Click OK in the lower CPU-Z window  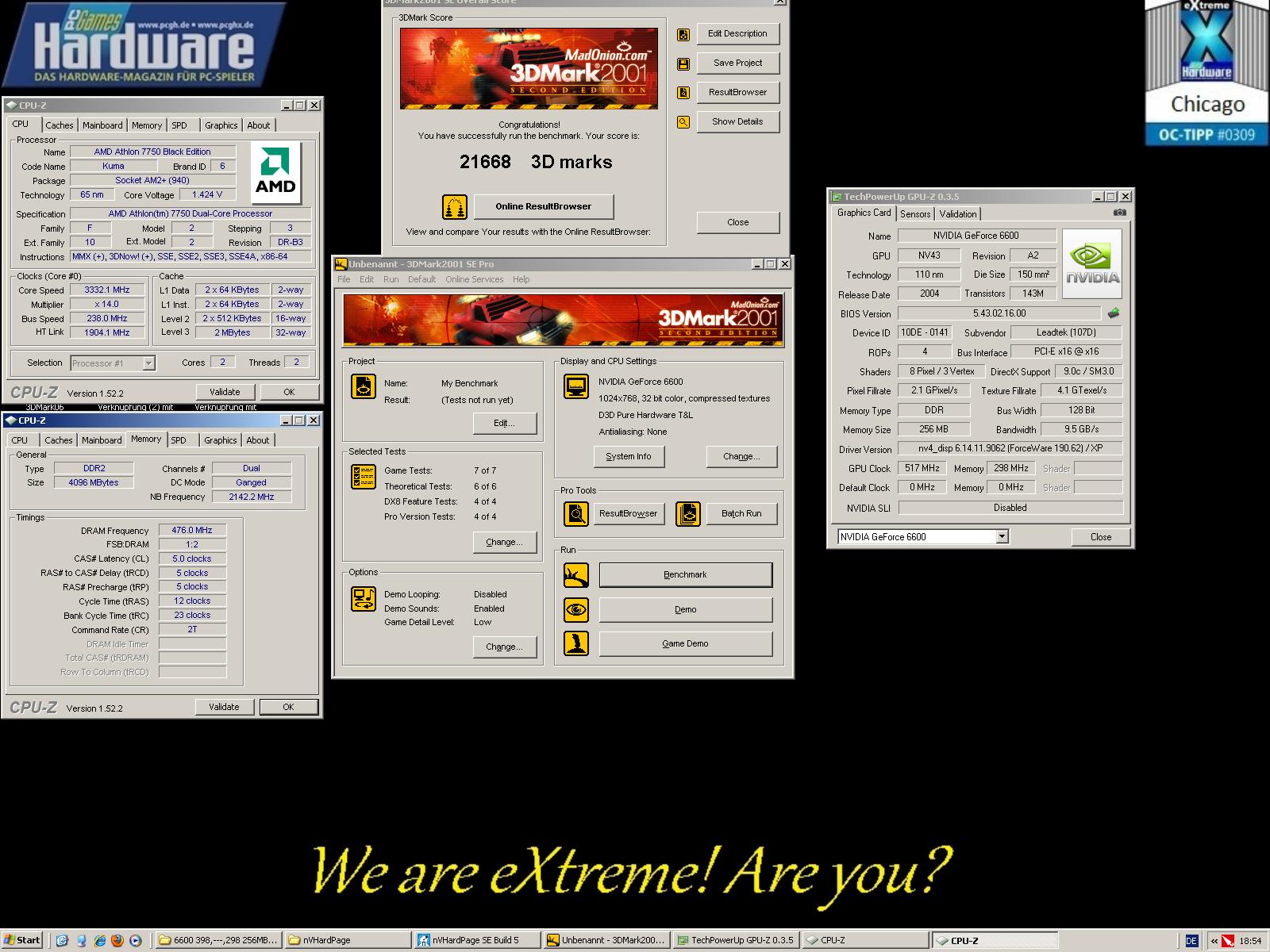288,707
